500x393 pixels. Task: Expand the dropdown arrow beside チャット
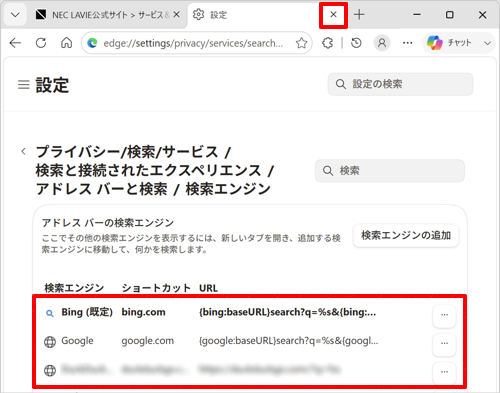[x=487, y=43]
